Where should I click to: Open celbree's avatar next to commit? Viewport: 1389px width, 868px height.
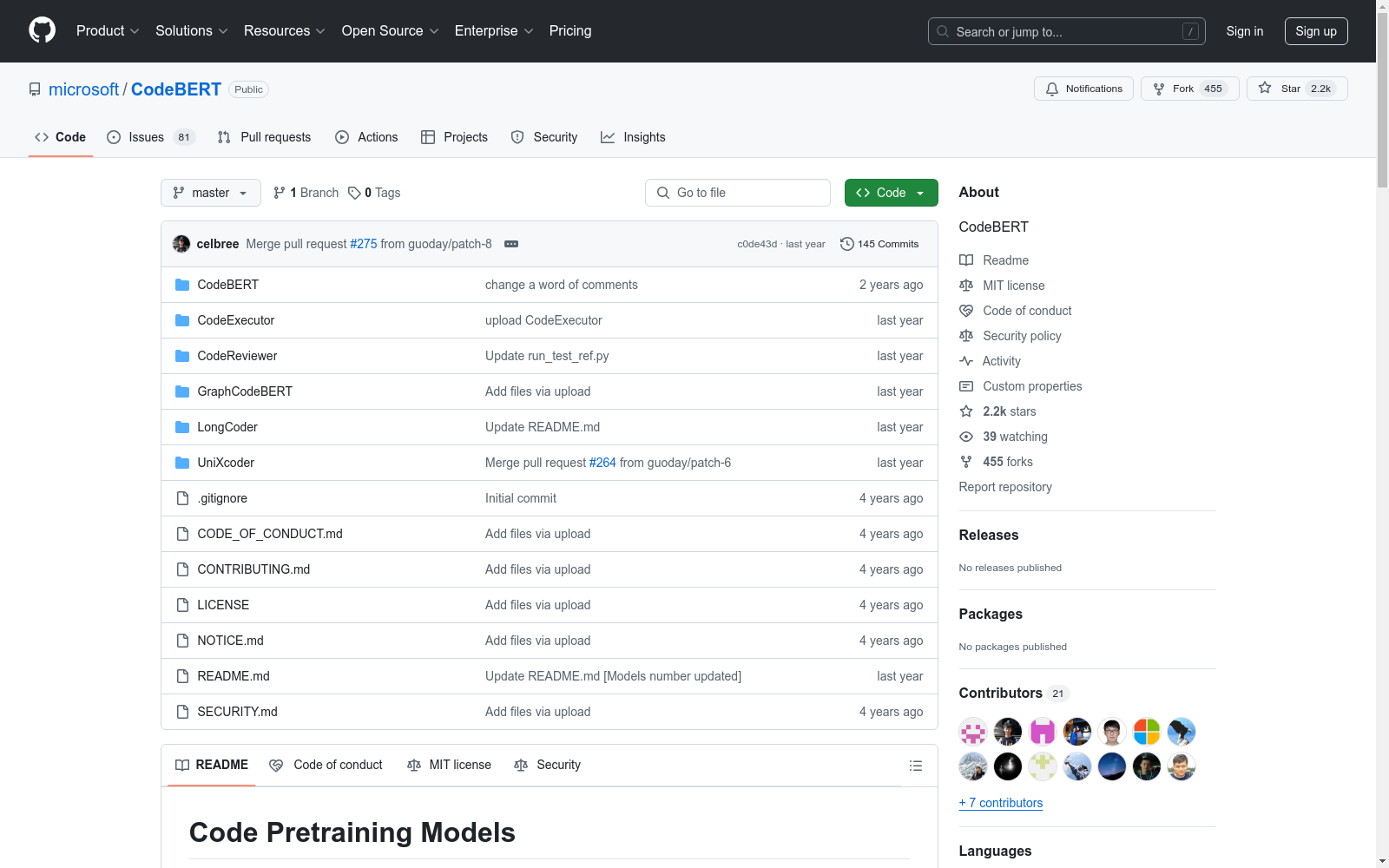[181, 244]
